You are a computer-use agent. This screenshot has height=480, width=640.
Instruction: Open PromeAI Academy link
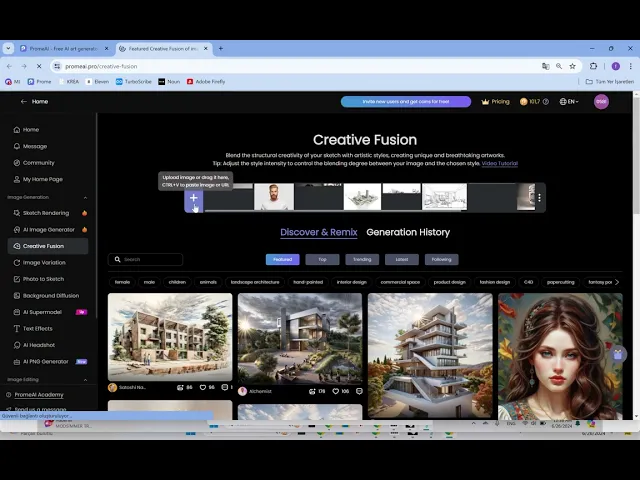pyautogui.click(x=39, y=395)
